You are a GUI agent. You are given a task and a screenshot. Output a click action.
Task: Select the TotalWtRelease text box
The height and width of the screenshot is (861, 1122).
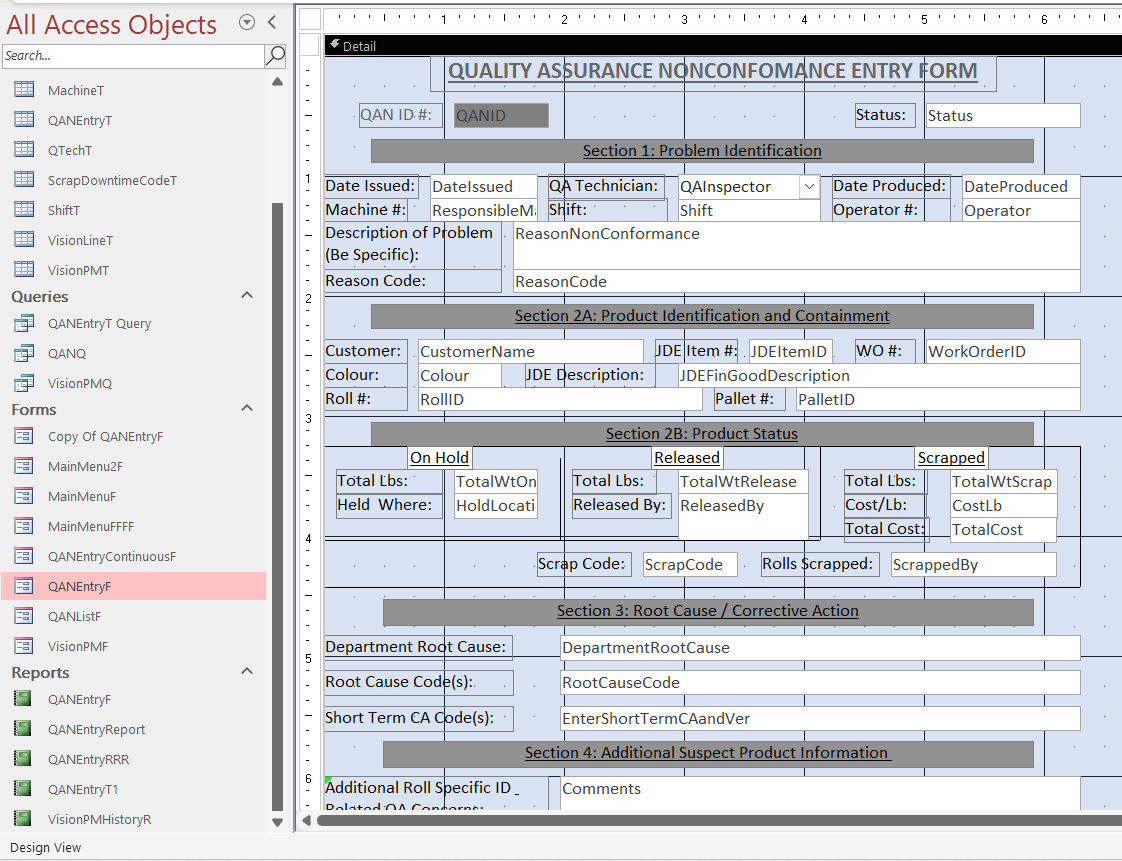743,481
